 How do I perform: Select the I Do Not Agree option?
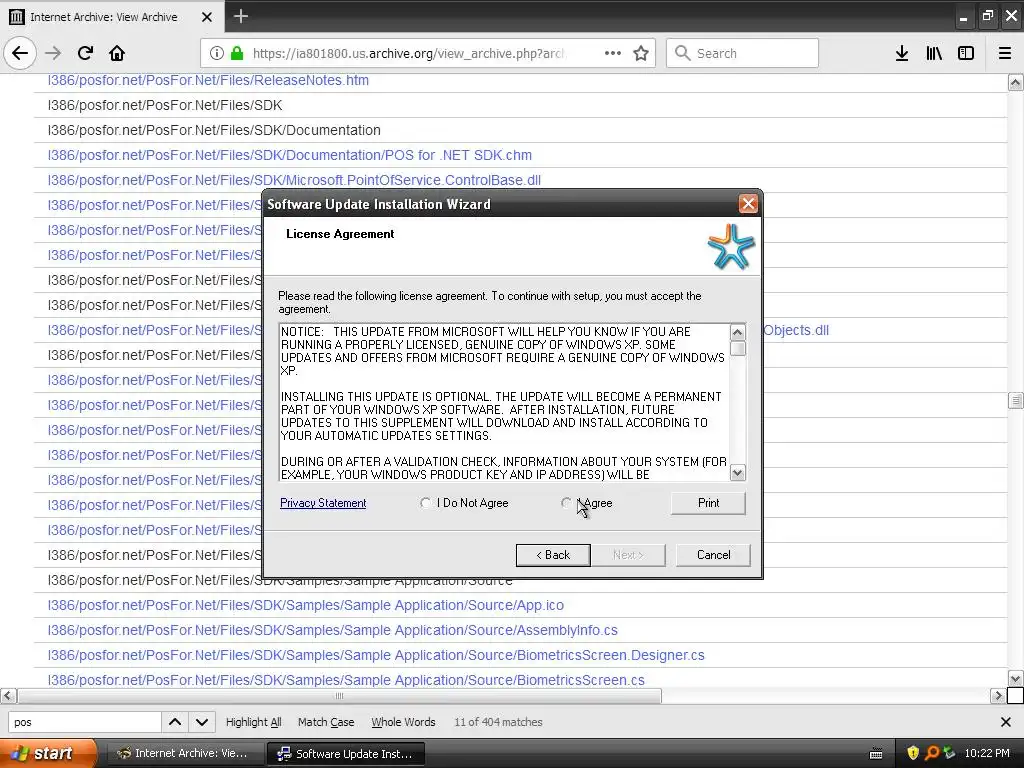tap(465, 503)
